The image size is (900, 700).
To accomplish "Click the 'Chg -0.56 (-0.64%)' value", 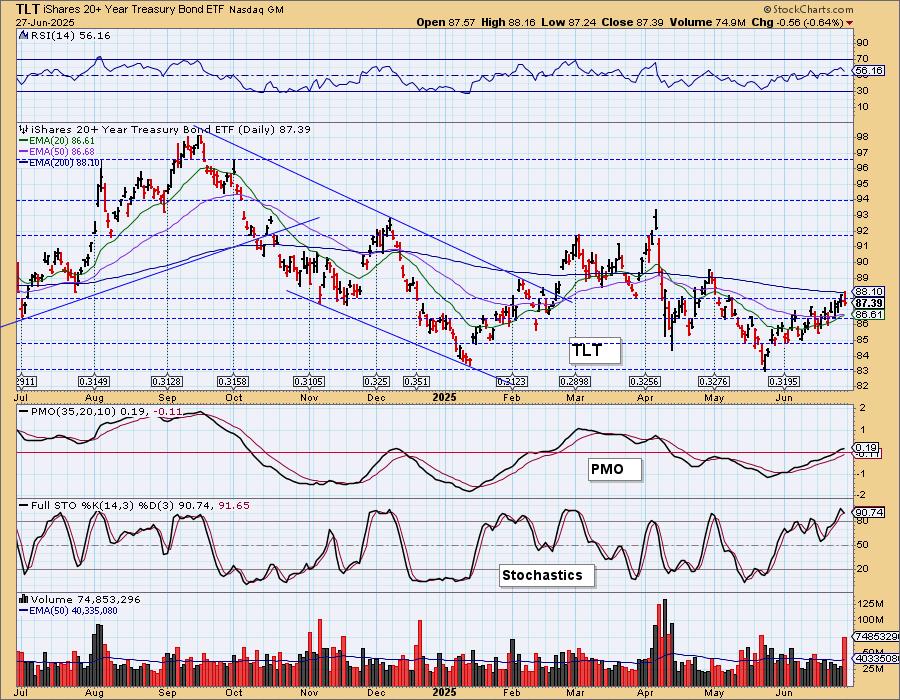I will pos(797,22).
